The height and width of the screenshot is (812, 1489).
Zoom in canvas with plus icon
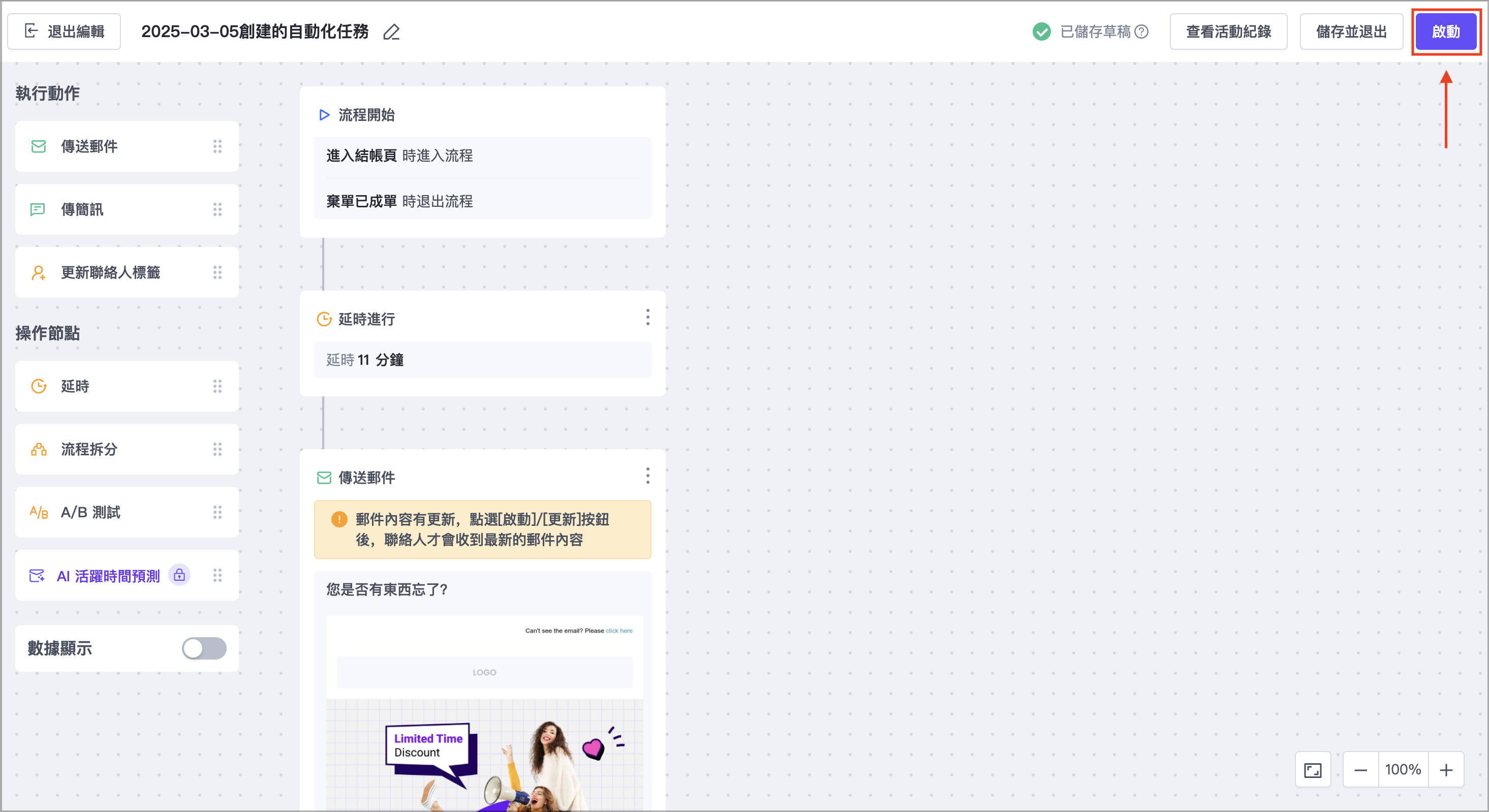1446,770
